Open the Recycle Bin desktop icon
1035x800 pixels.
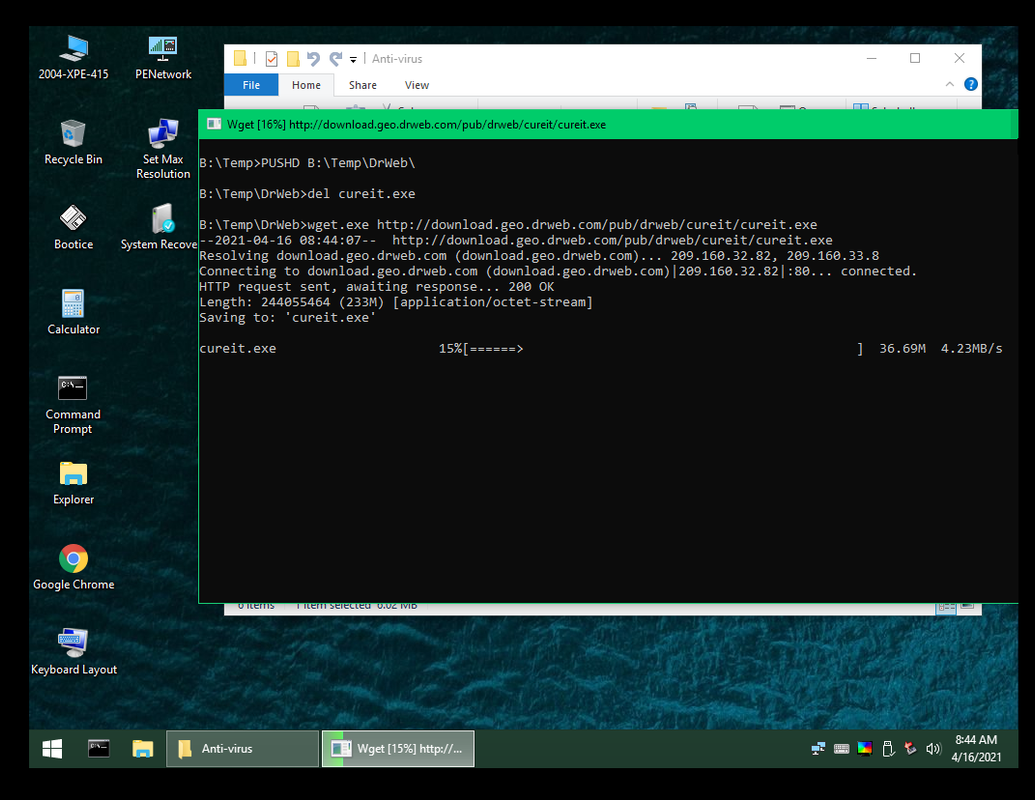[x=73, y=142]
